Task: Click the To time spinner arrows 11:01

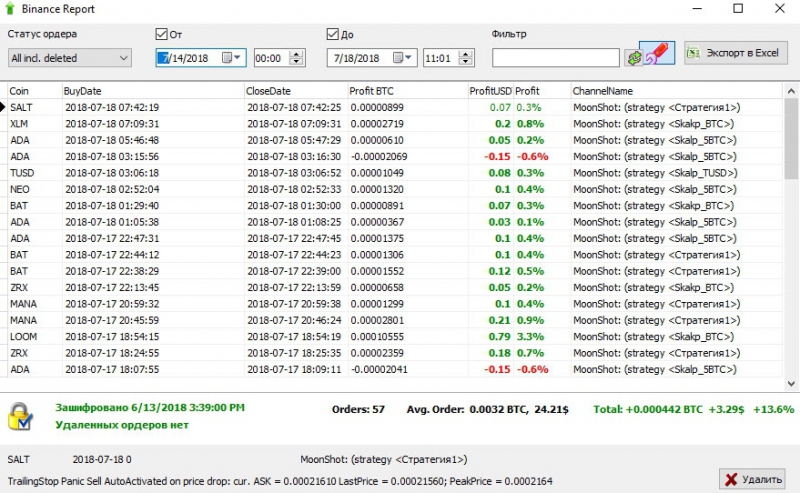Action: coord(465,58)
